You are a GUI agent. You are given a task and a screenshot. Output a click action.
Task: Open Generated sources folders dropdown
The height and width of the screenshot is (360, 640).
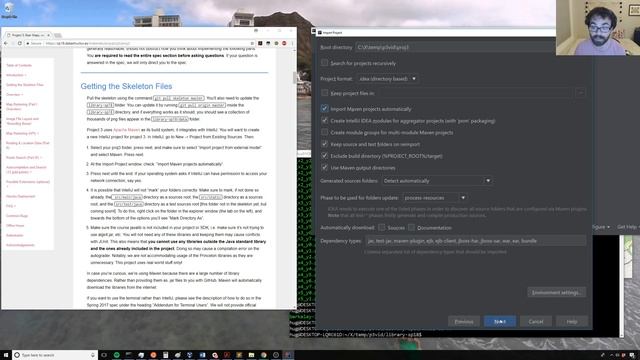pos(437,180)
